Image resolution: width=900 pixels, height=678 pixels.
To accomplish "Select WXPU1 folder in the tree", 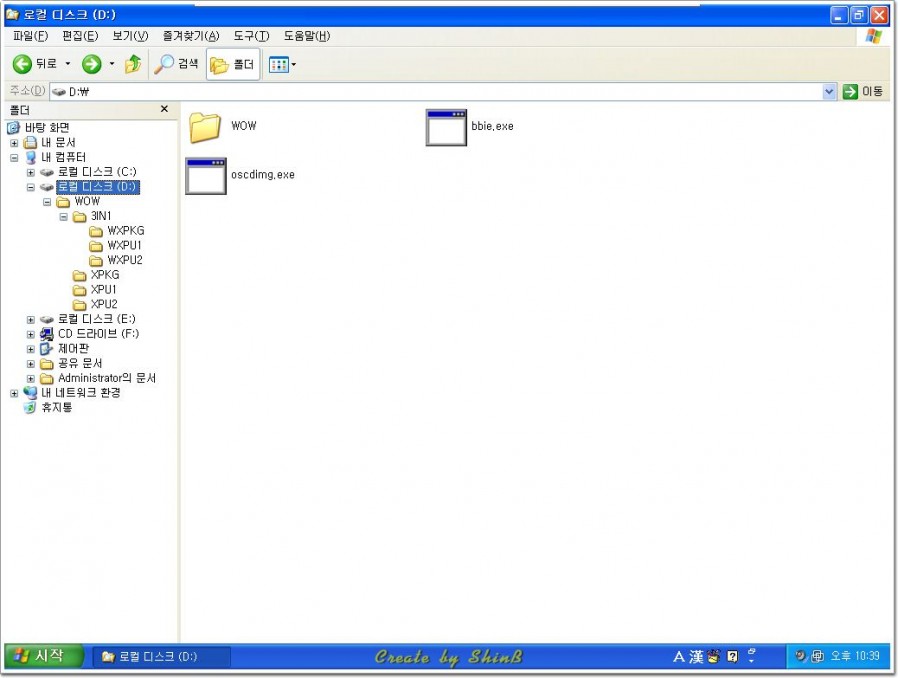I will [x=124, y=246].
